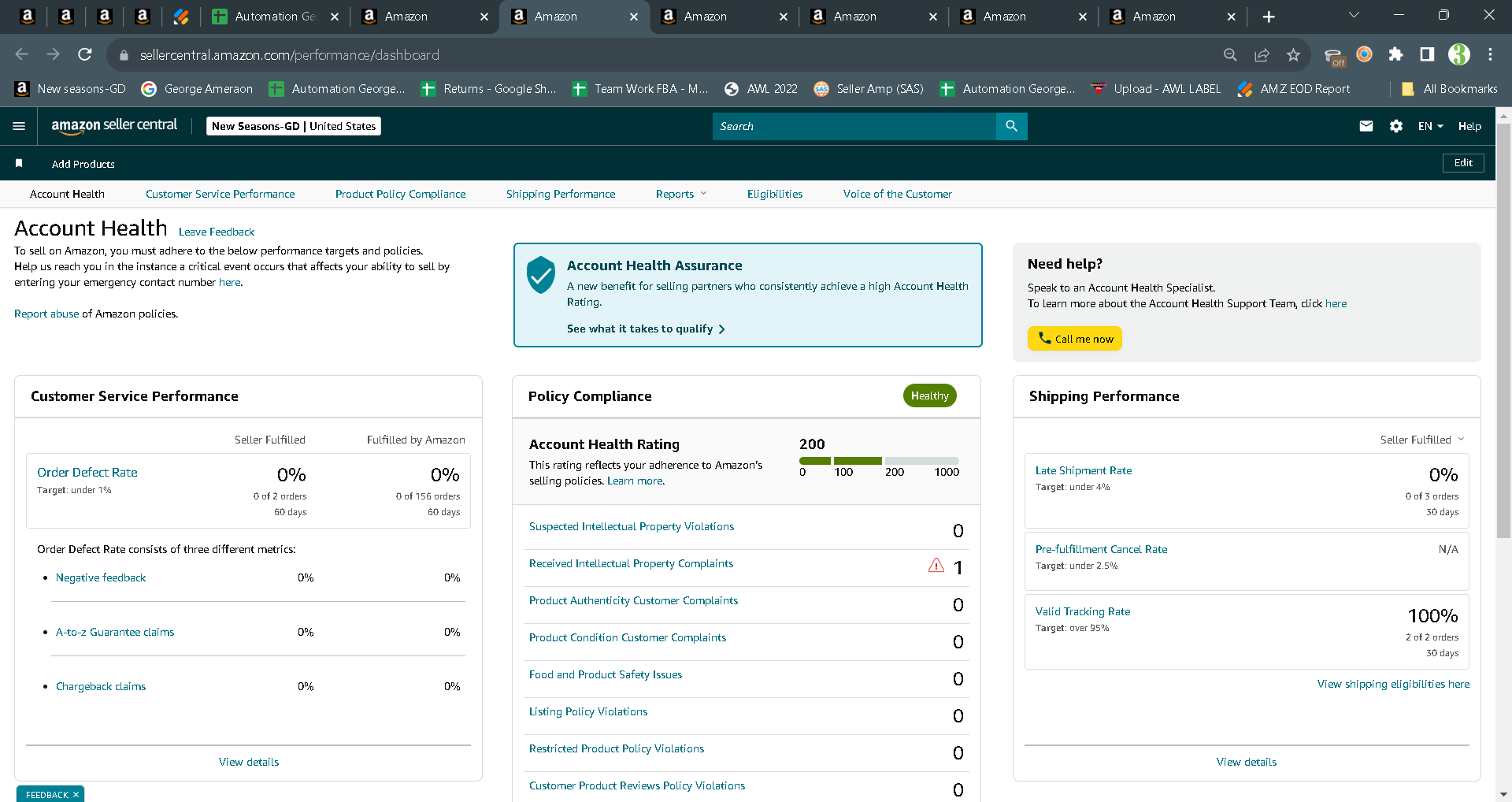Viewport: 1512px width, 802px height.
Task: Close the FEEDBACK tab with its X
Action: pyautogui.click(x=76, y=795)
